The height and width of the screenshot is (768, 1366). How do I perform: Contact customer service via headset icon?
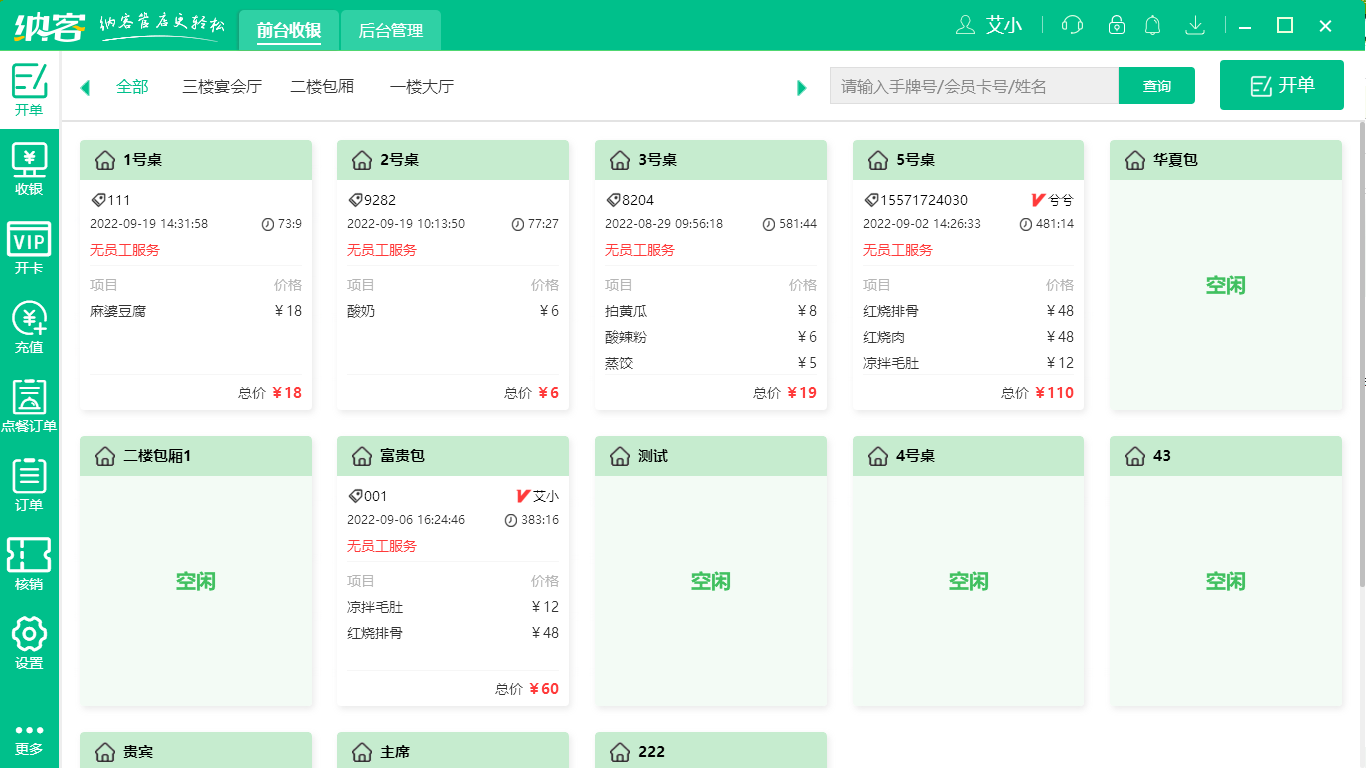coord(1070,25)
